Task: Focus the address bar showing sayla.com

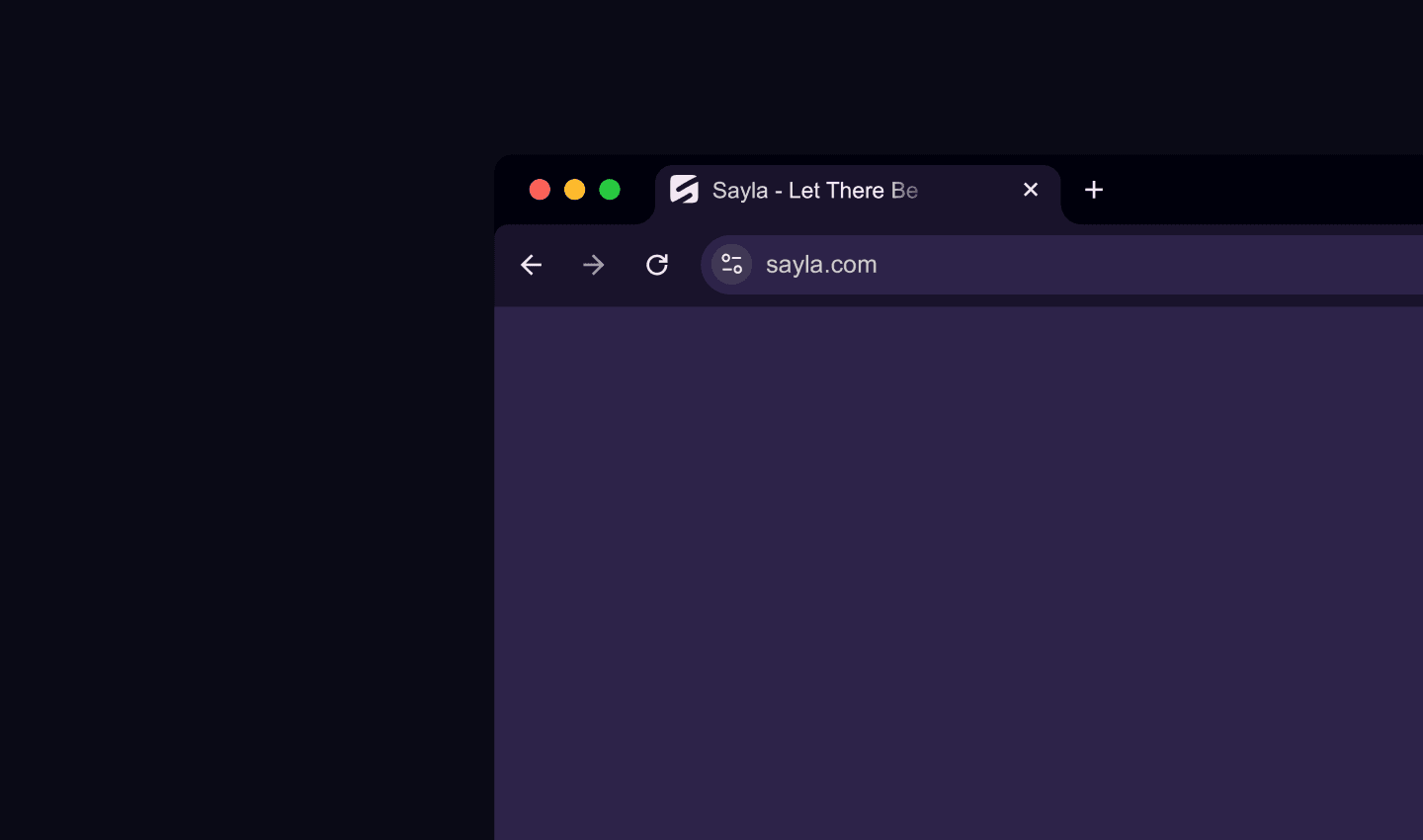Action: point(1062,265)
